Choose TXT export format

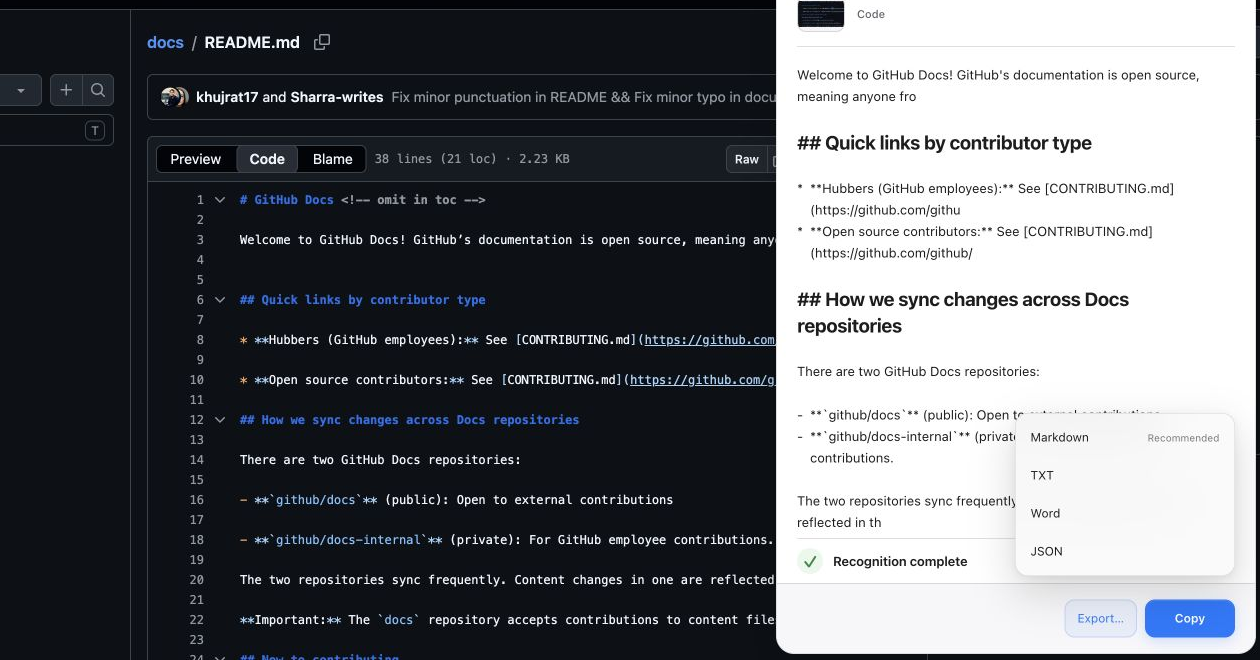pos(1125,475)
